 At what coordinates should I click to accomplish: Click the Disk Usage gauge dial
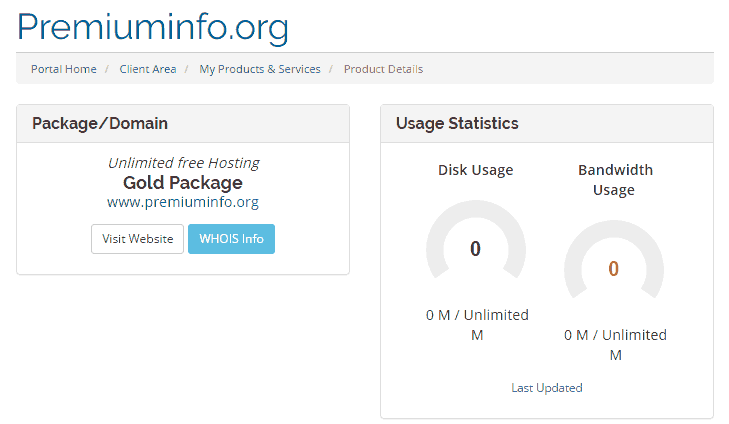pyautogui.click(x=476, y=241)
